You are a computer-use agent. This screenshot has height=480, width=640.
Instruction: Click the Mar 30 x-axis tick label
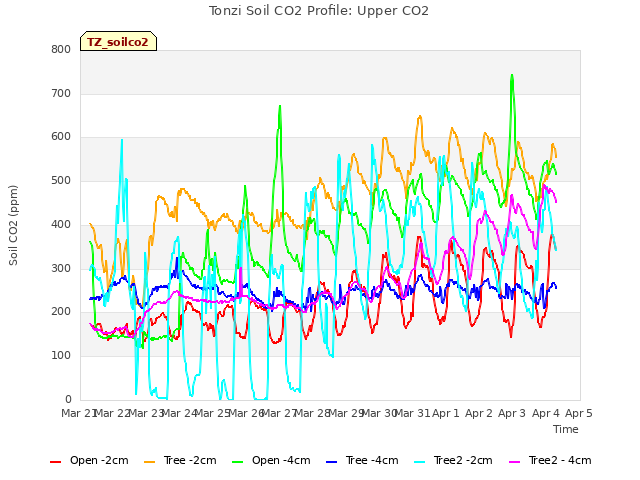coord(379,413)
